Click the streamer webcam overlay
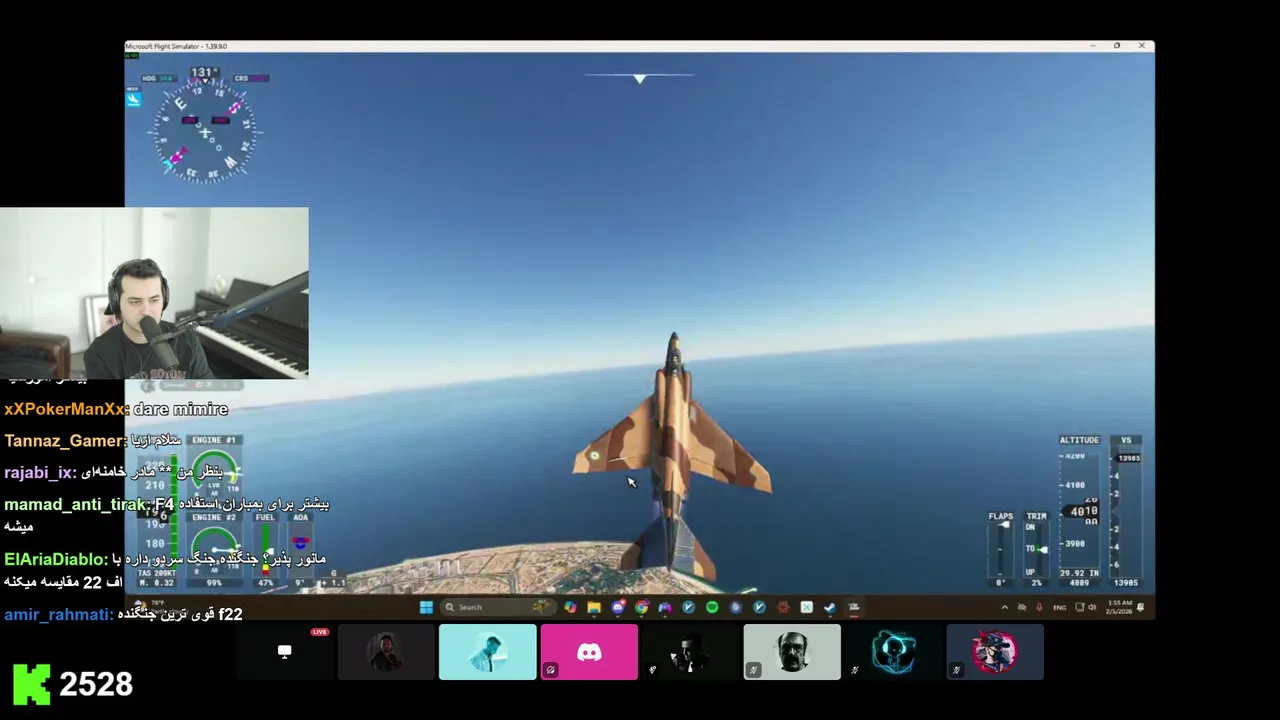 point(154,293)
